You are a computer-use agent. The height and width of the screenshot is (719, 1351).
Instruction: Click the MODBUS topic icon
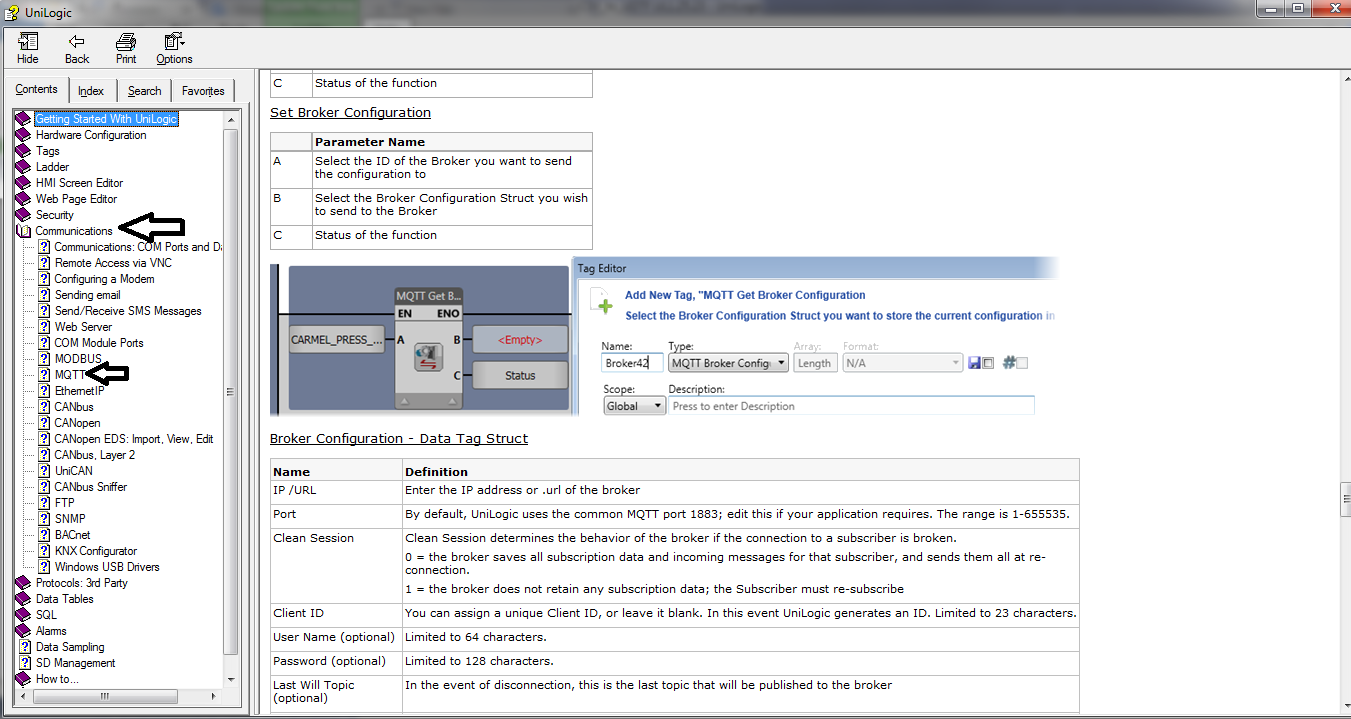45,359
